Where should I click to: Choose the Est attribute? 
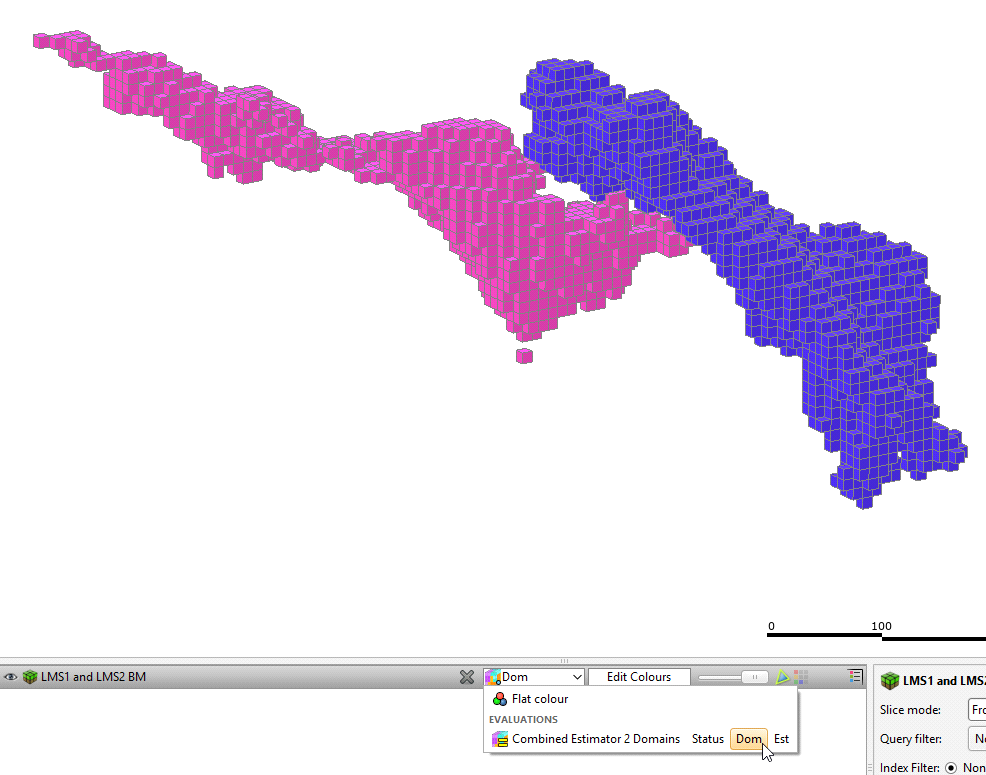(781, 739)
